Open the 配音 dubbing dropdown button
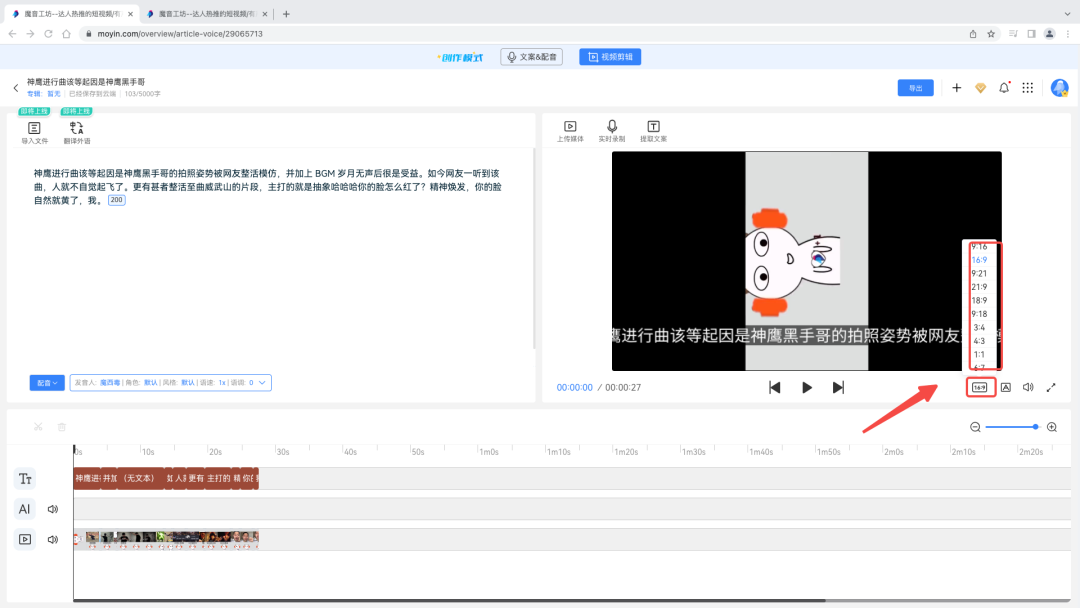Screen dimensions: 1080x608 [x=47, y=383]
